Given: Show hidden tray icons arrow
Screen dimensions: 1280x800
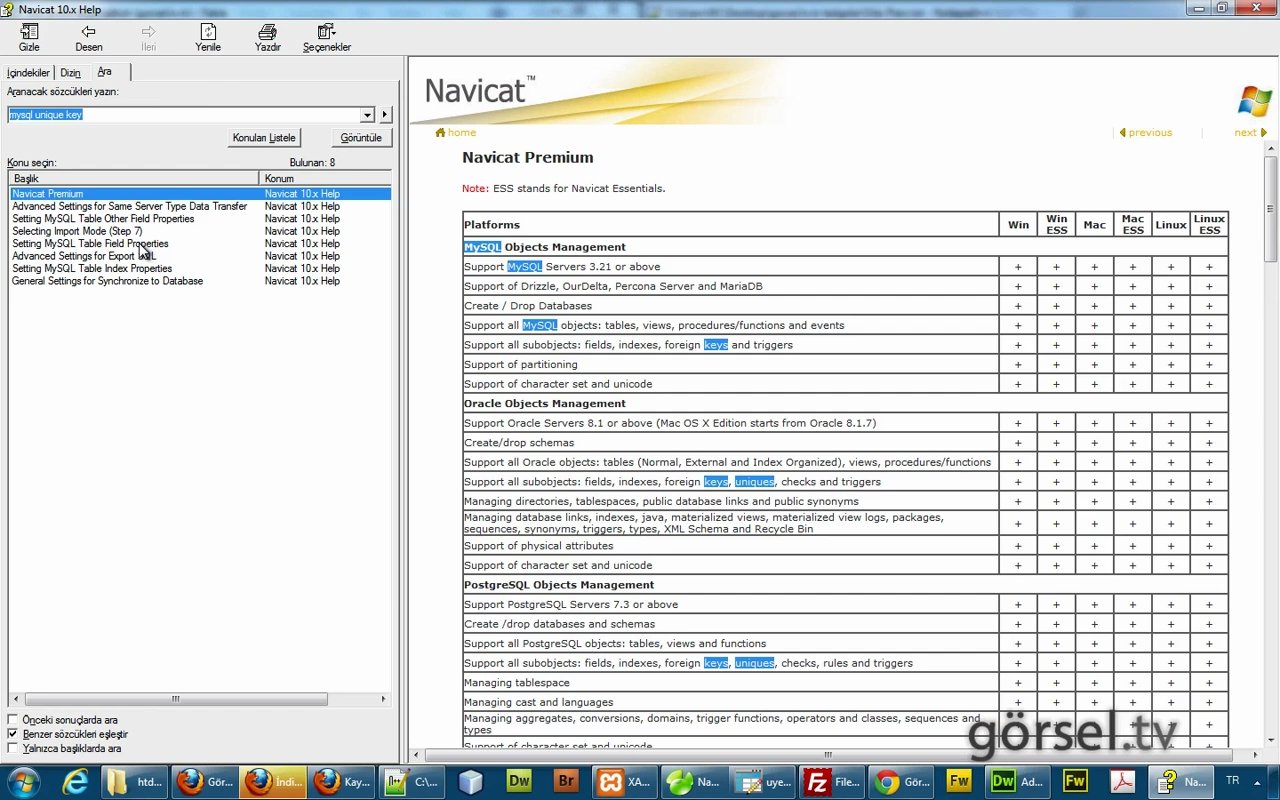Looking at the screenshot, I should coord(1256,781).
